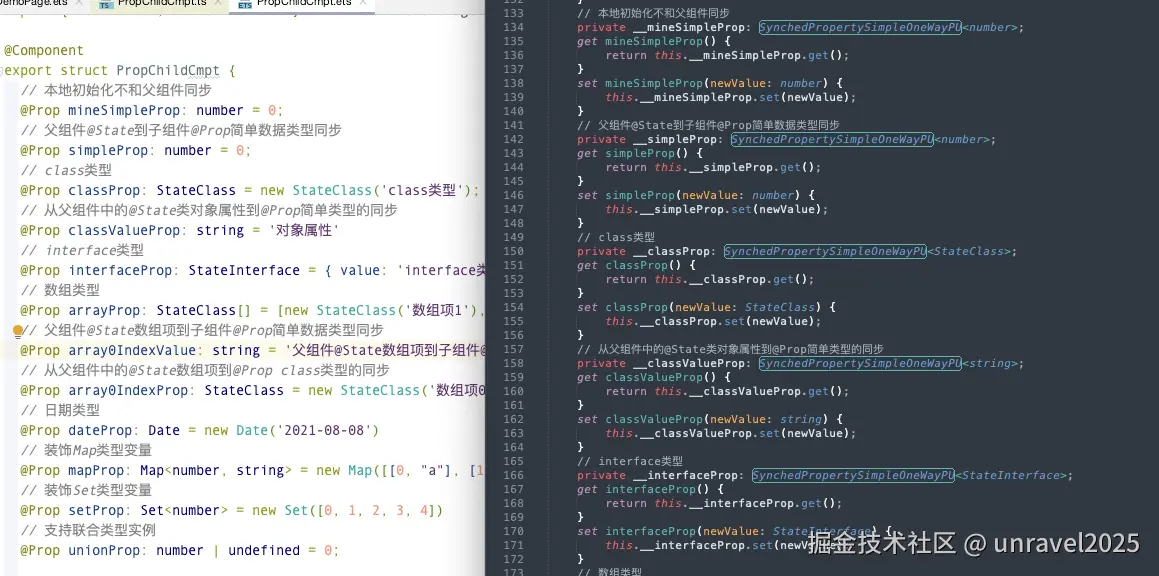The width and height of the screenshot is (1159, 576).
Task: Click the '// class类型' comment on line 149
Action: tap(616, 237)
